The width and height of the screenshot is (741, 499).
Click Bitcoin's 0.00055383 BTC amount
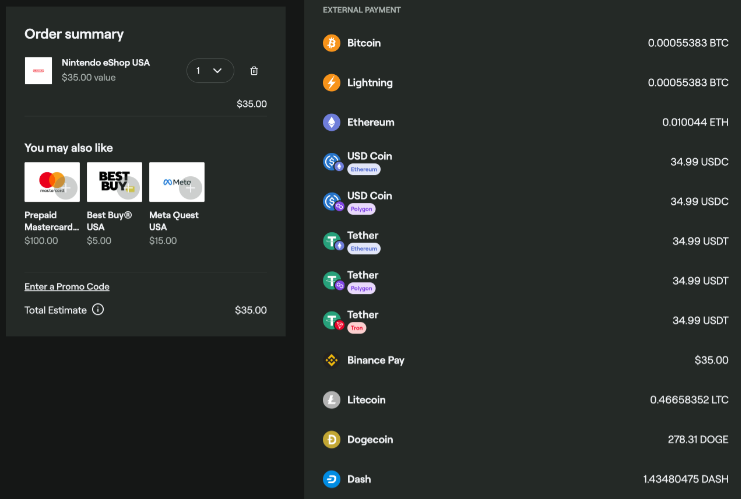pos(688,43)
